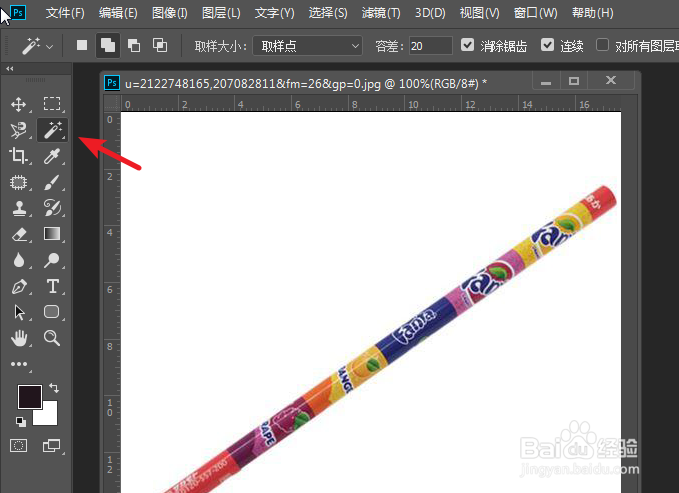This screenshot has width=679, height=493.
Task: Open the 编辑(E) menu
Action: pos(118,13)
